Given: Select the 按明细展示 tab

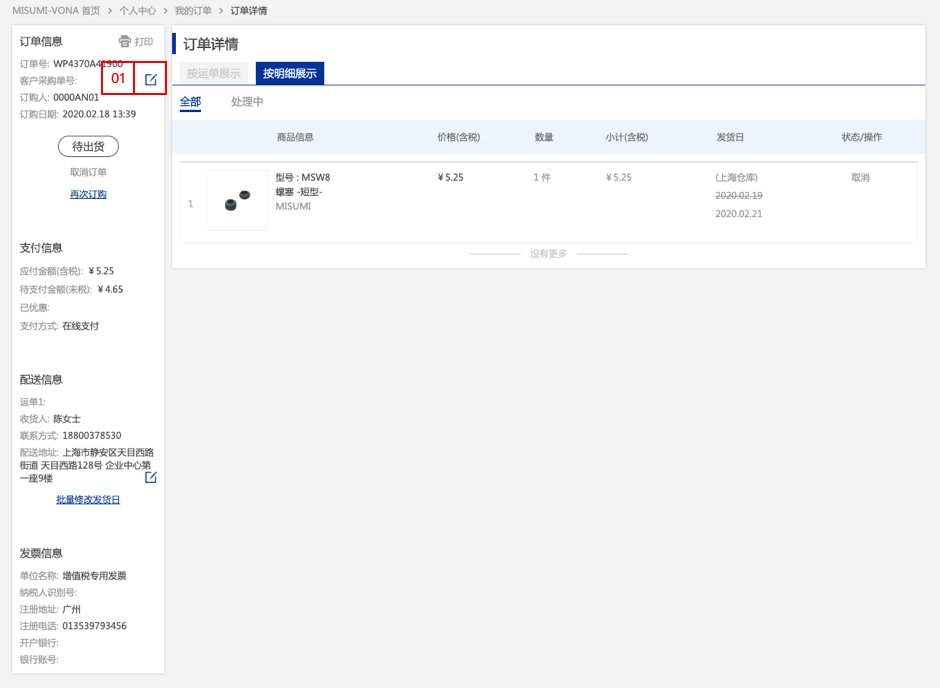Looking at the screenshot, I should click(x=290, y=73).
